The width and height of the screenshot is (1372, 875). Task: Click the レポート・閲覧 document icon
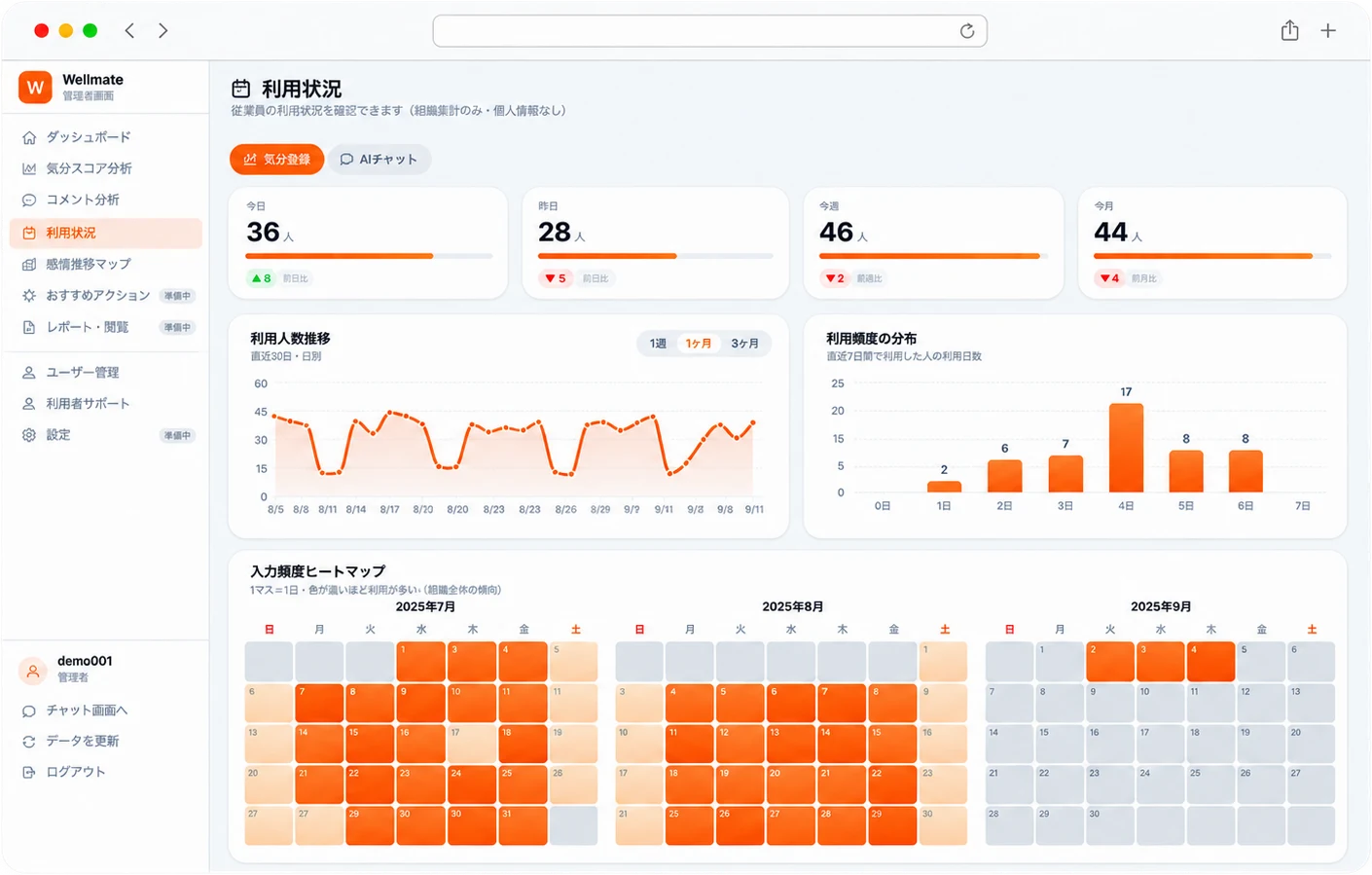29,327
